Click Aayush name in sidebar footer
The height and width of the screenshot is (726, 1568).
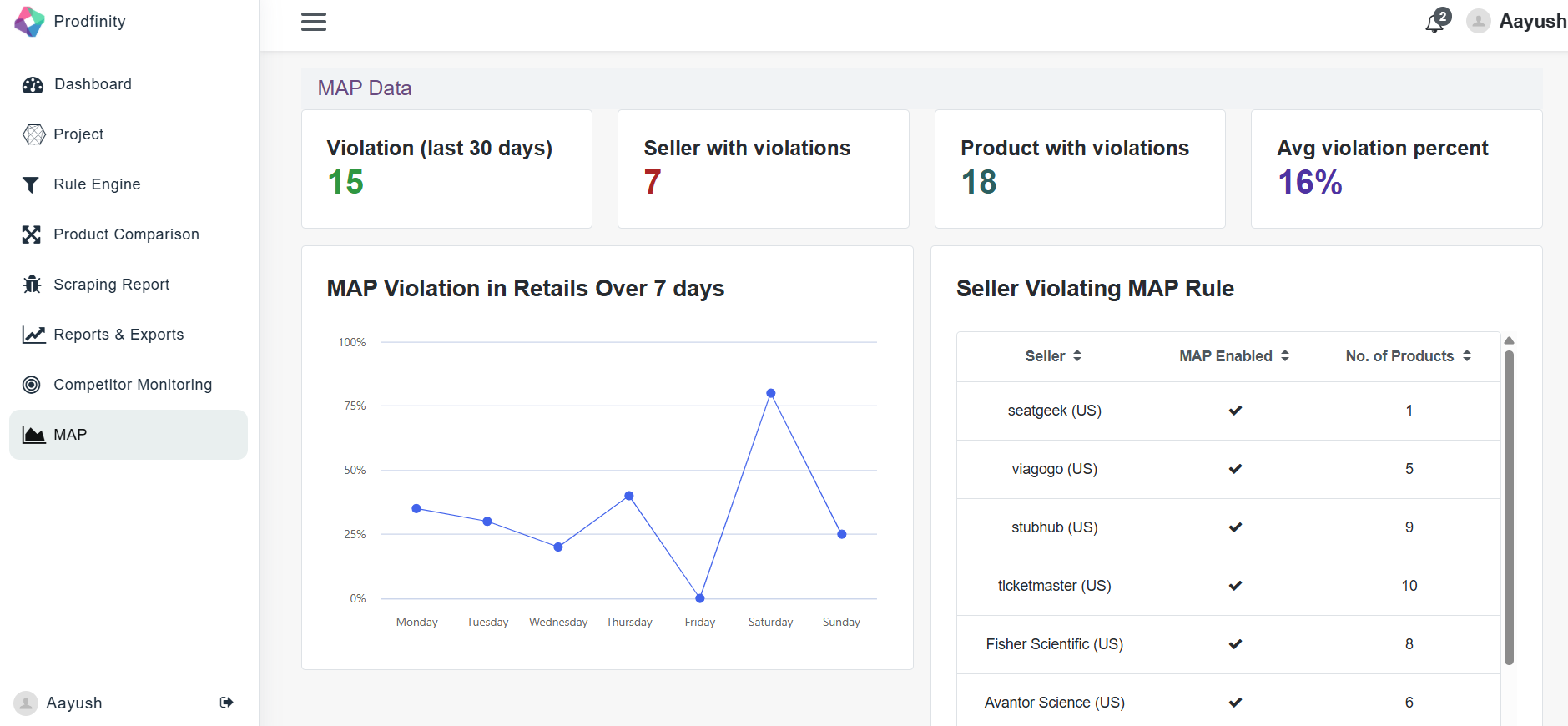(74, 703)
